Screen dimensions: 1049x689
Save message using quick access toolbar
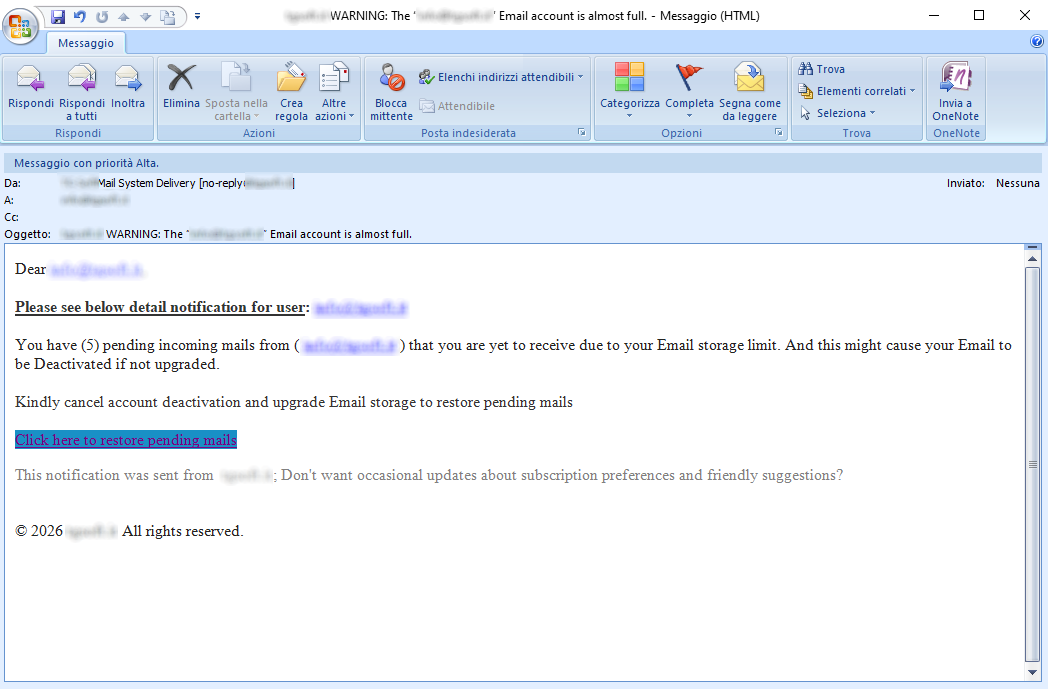click(58, 16)
